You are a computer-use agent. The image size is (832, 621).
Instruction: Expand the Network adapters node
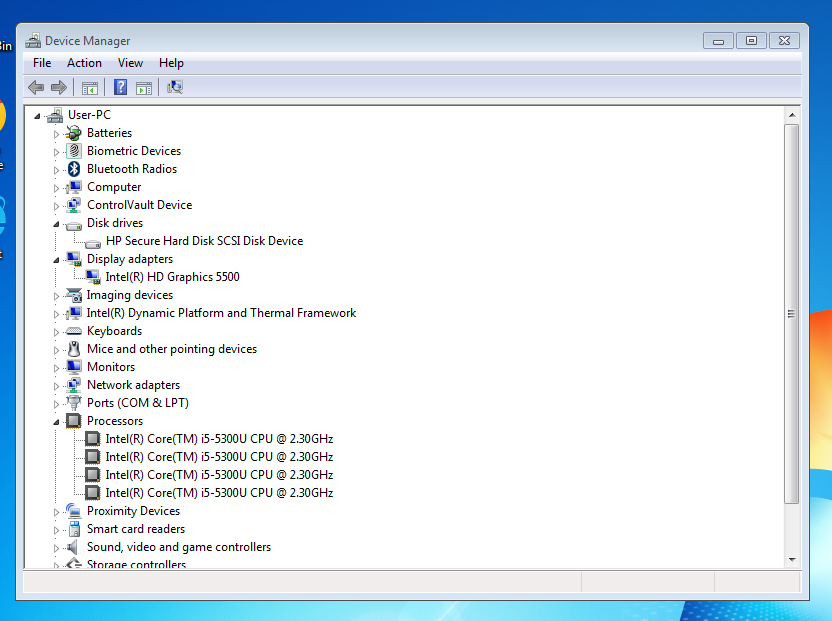[56, 386]
